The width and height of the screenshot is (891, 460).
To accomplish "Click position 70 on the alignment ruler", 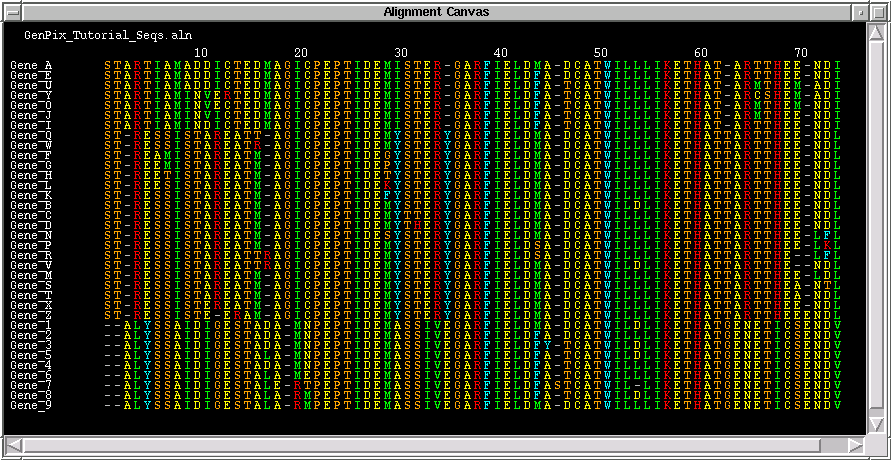I will pos(801,52).
